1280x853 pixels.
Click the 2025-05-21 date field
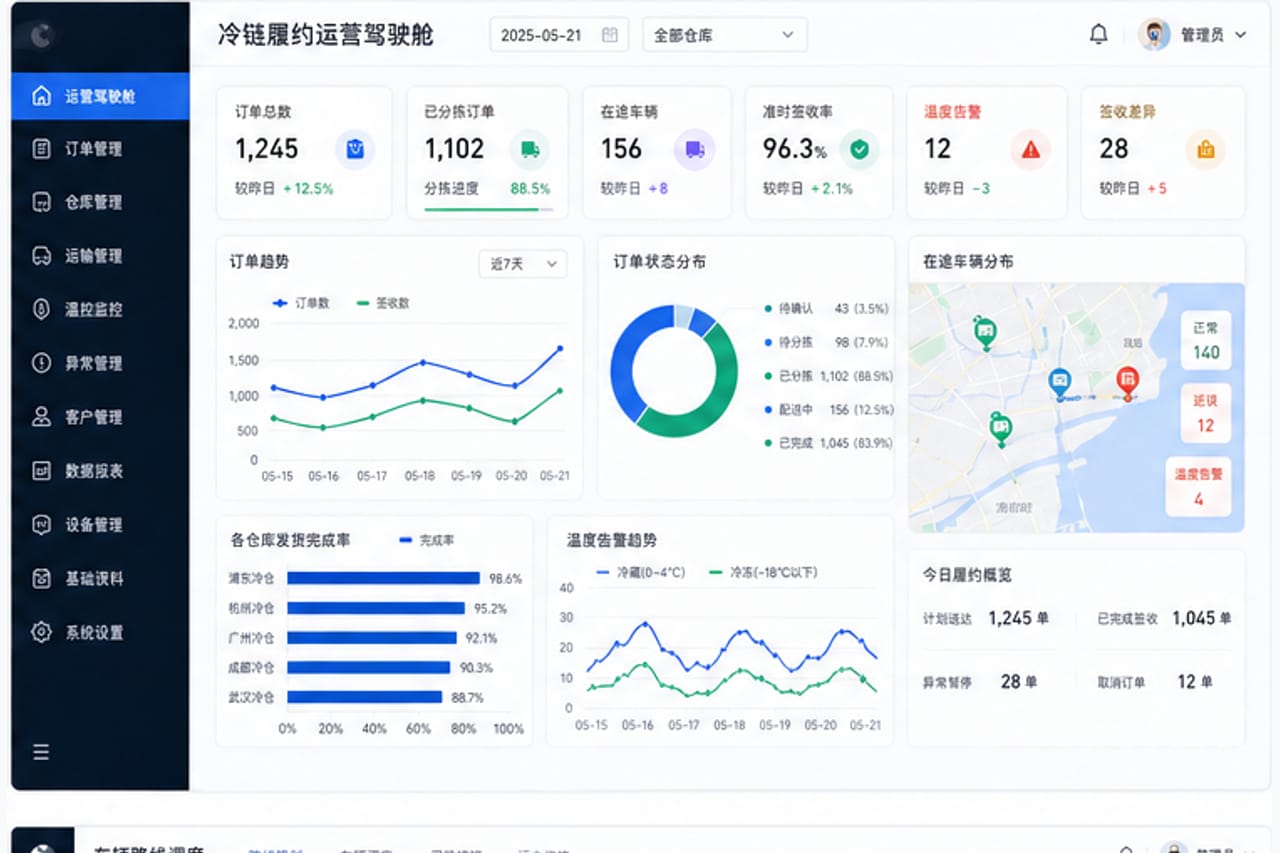click(x=559, y=35)
